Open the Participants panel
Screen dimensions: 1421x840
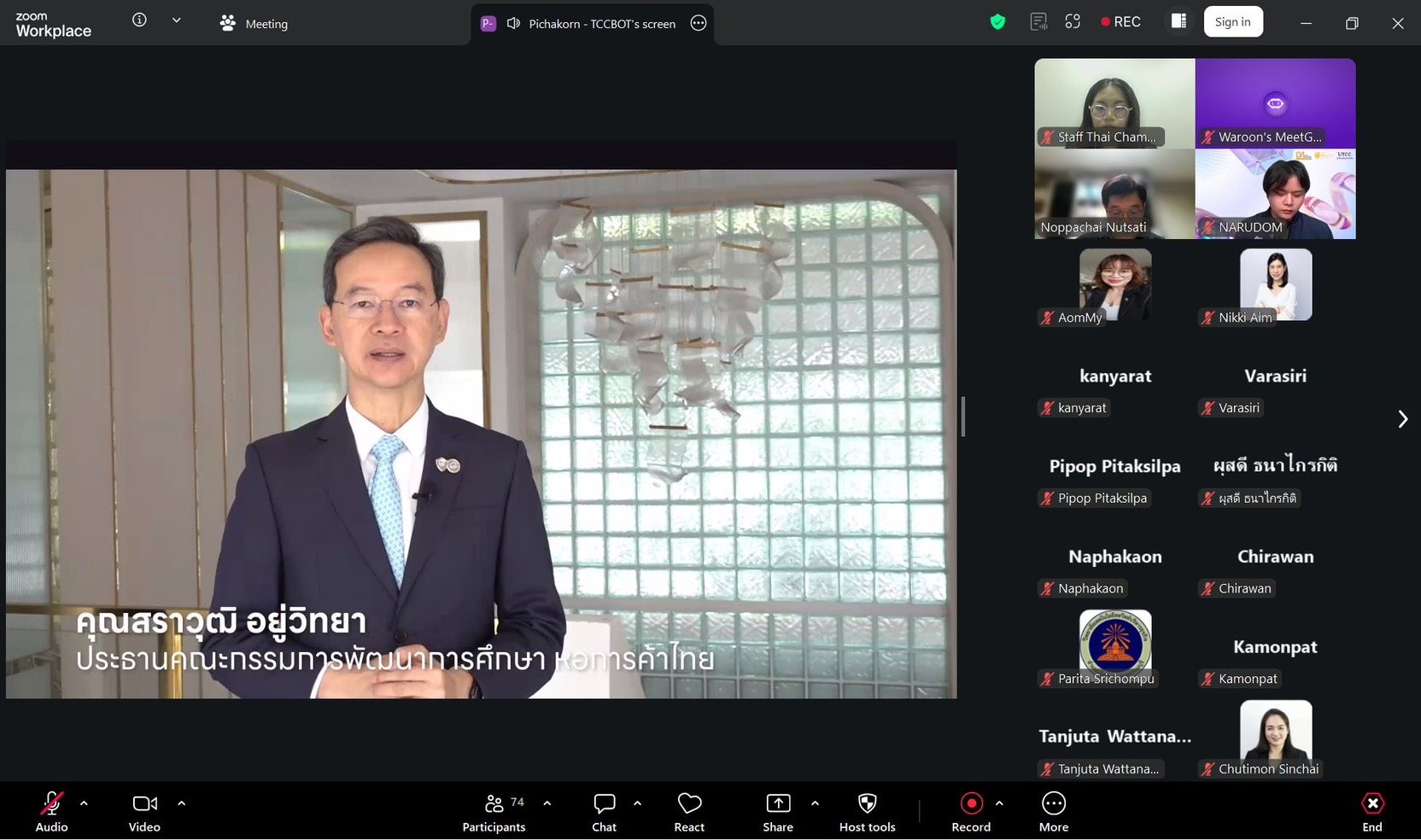[494, 812]
